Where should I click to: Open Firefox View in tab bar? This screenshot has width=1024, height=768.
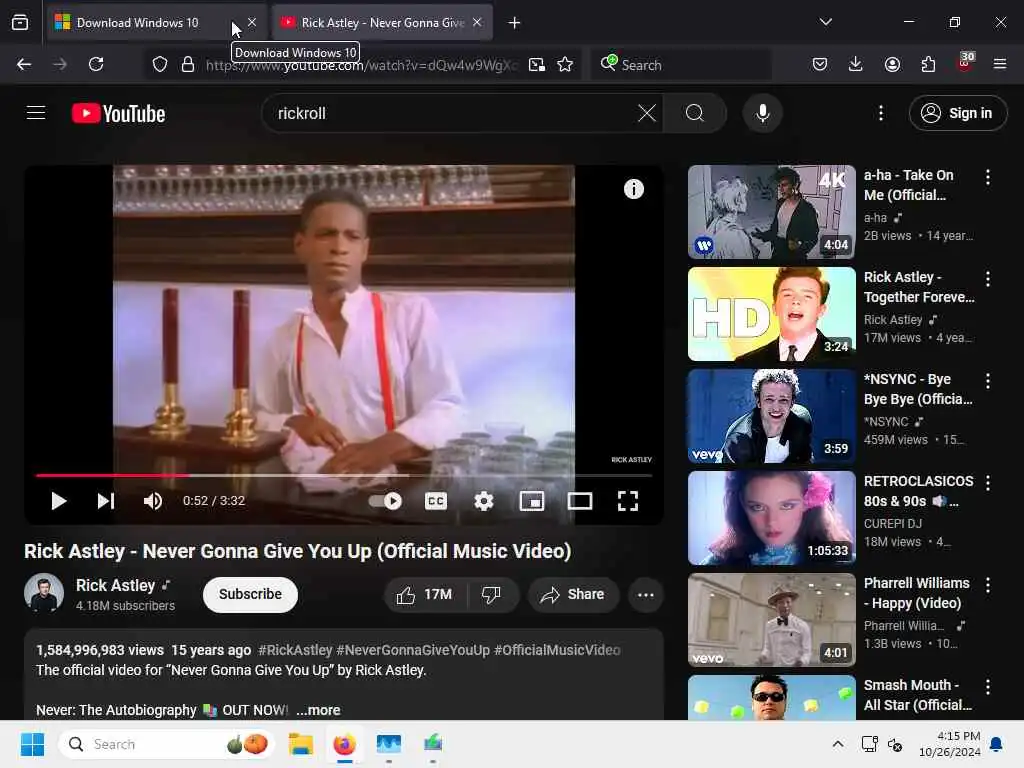[x=20, y=23]
